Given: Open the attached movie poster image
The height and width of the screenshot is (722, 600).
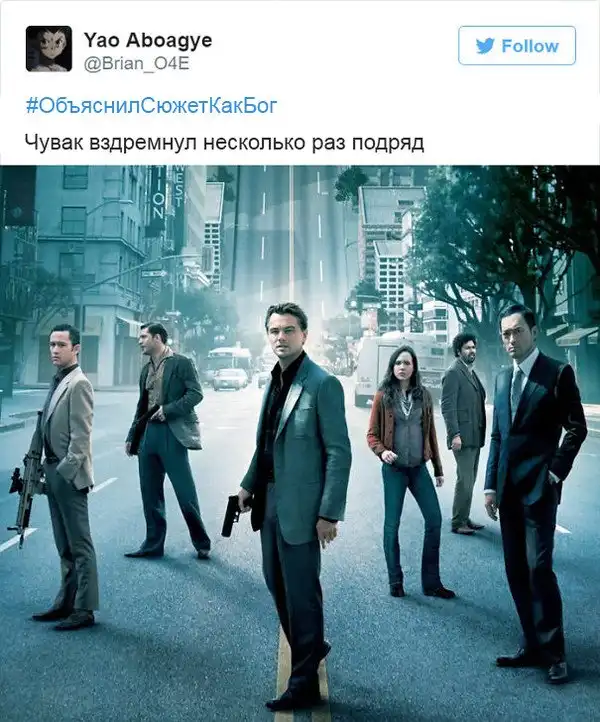Looking at the screenshot, I should click(300, 443).
